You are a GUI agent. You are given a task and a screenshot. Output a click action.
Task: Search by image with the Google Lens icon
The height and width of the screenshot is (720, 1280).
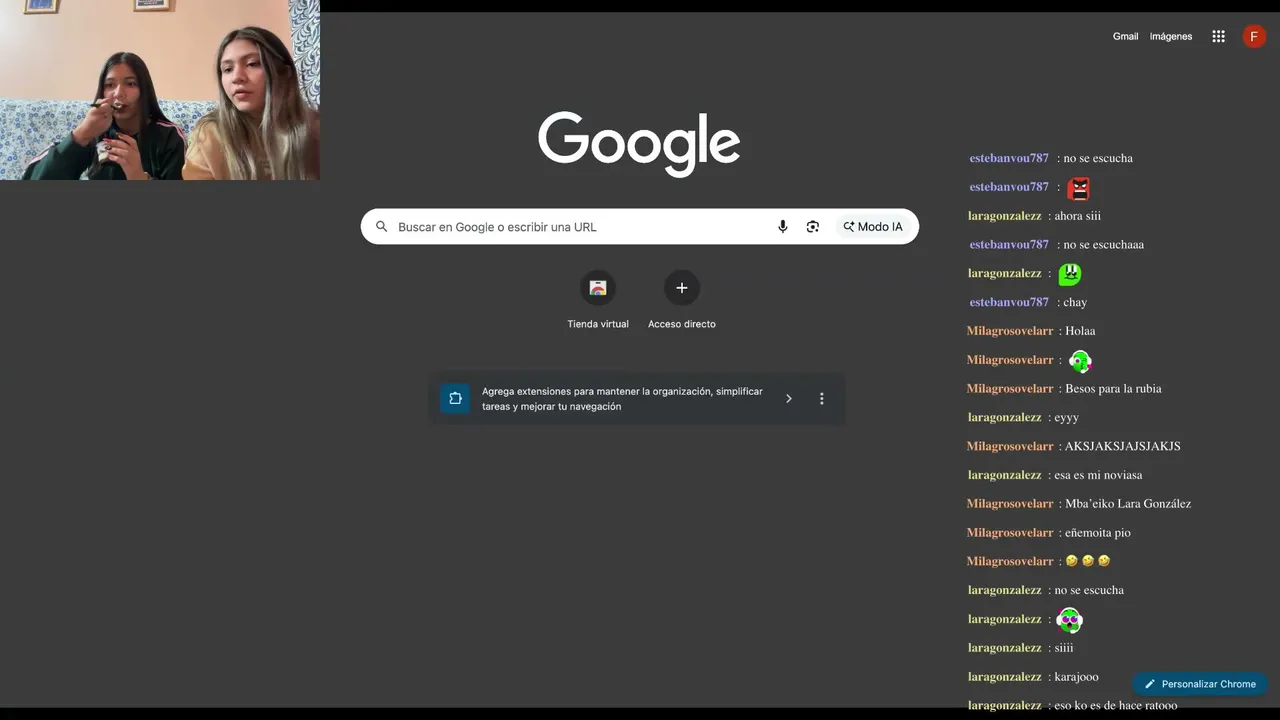tap(813, 227)
